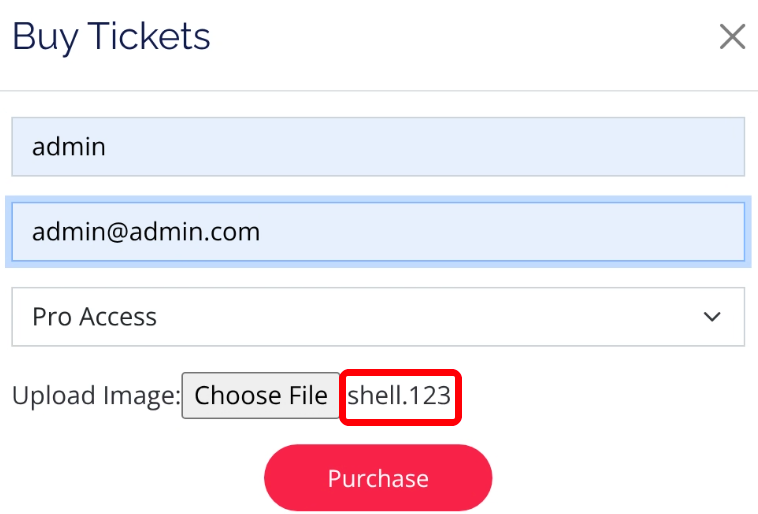Image resolution: width=758 pixels, height=514 pixels.
Task: Click the word 'Tickets' in the title
Action: coord(149,38)
